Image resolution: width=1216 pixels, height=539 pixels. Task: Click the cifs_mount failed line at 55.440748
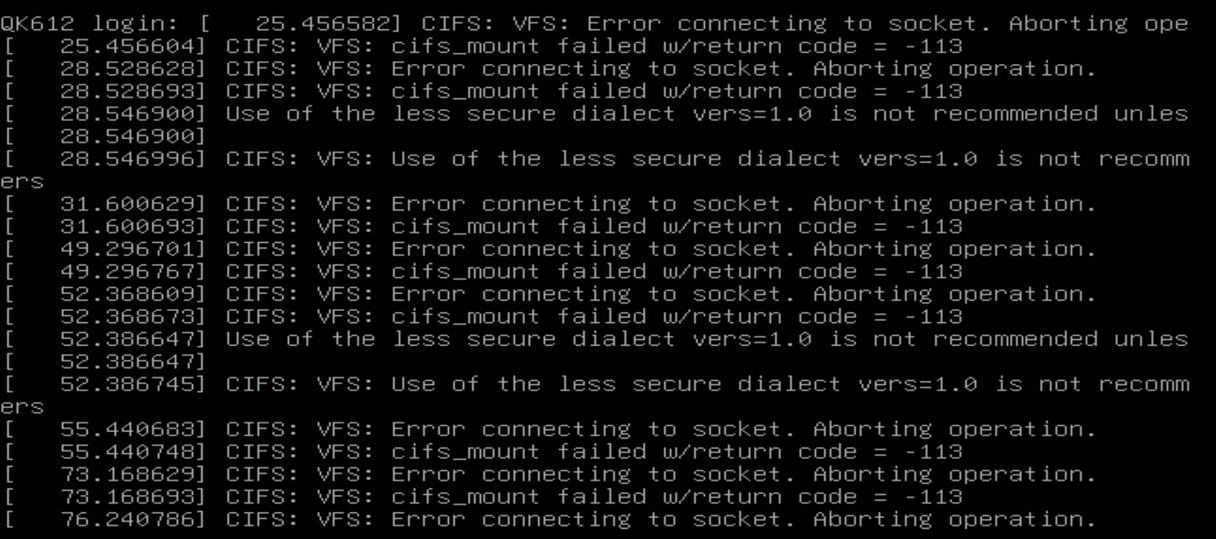coord(482,452)
